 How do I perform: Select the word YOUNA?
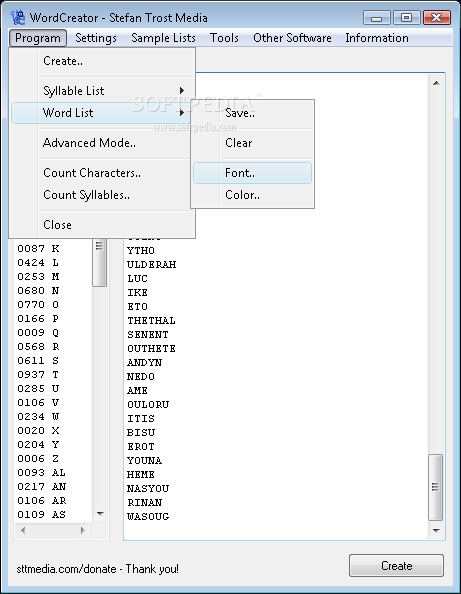(x=144, y=461)
